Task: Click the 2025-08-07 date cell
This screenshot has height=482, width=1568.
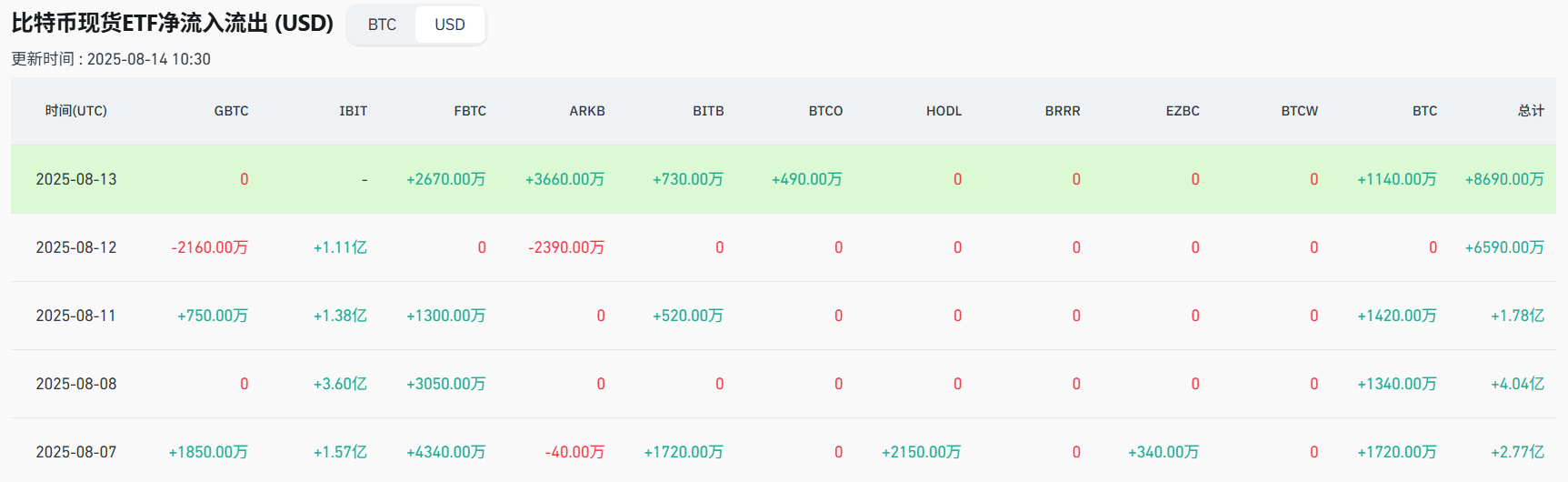Action: point(76,452)
